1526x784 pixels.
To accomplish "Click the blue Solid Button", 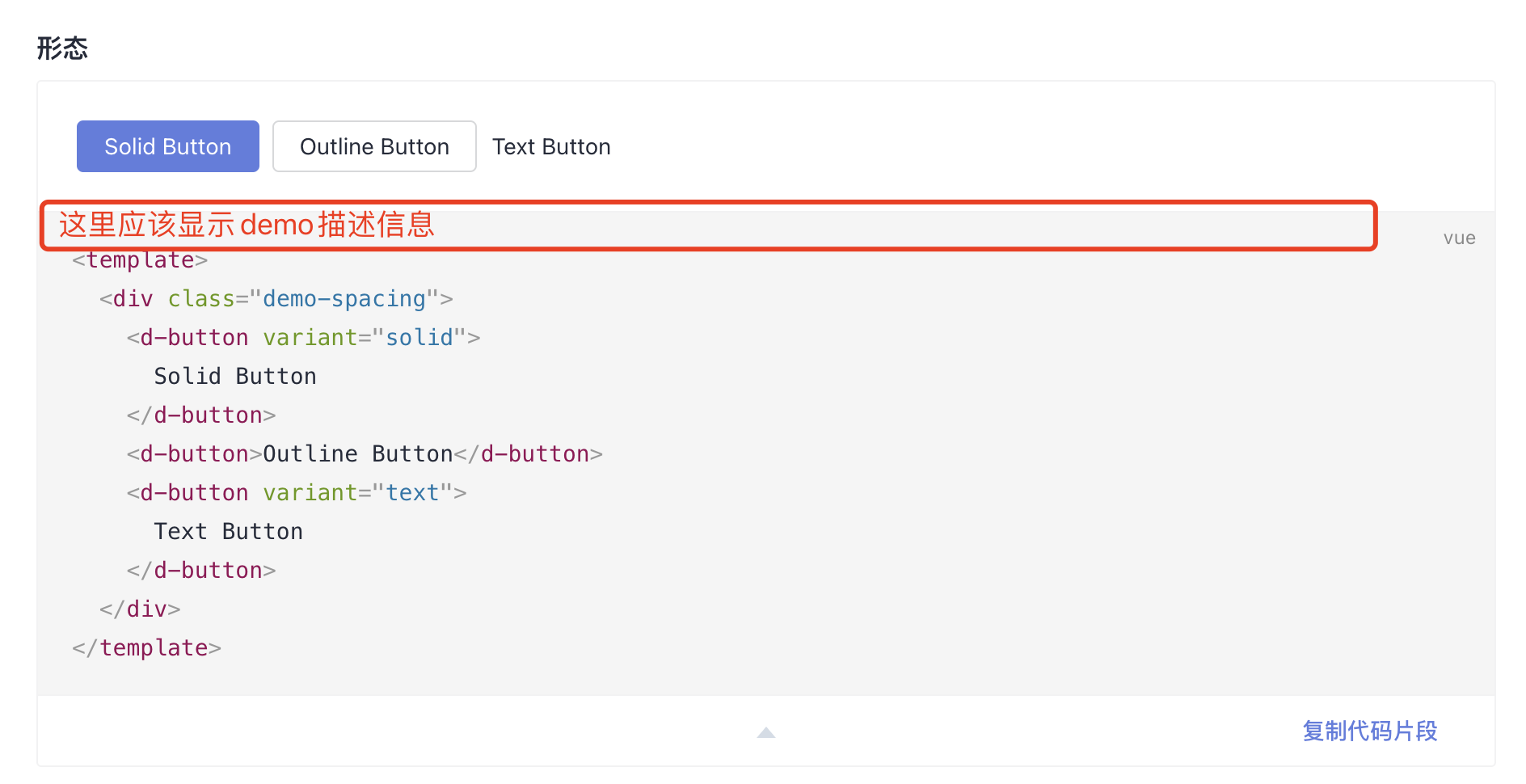I will [168, 146].
